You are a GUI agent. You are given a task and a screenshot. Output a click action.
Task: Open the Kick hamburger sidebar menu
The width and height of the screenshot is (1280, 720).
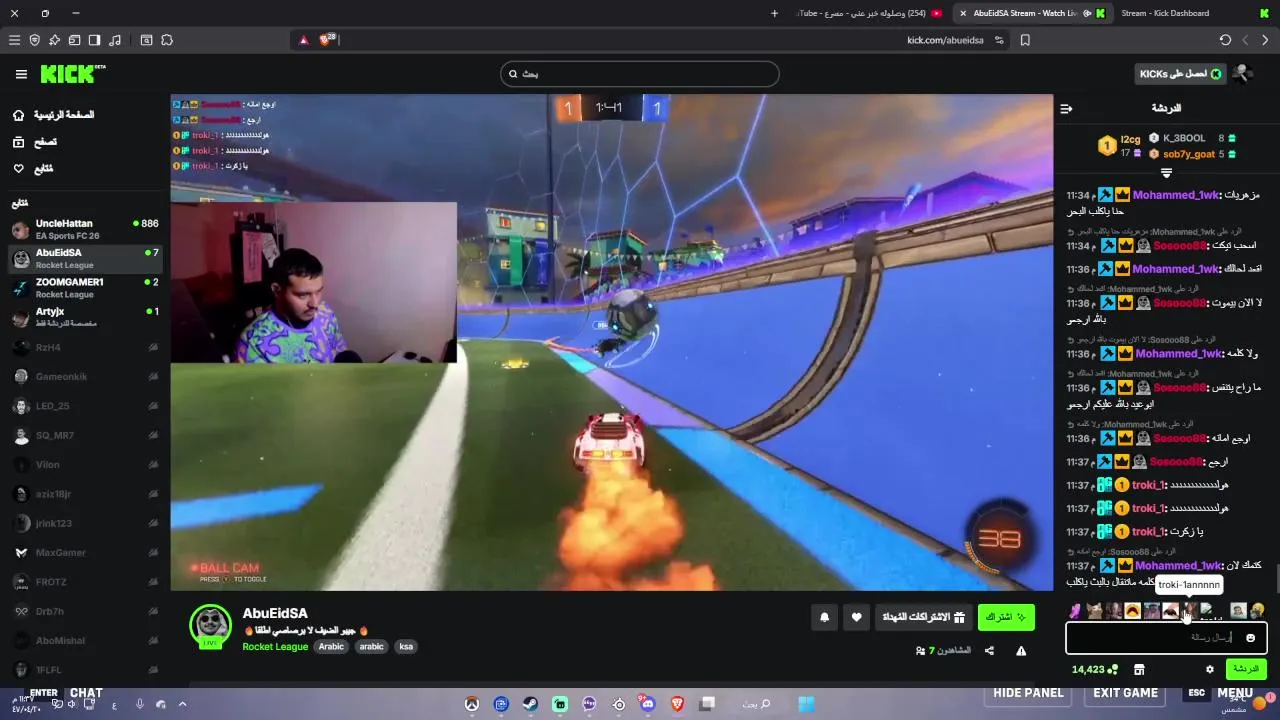pyautogui.click(x=21, y=74)
